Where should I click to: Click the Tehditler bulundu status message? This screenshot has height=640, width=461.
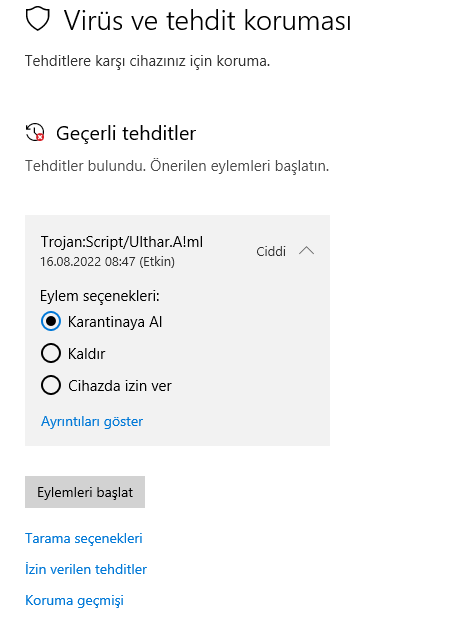(x=177, y=166)
